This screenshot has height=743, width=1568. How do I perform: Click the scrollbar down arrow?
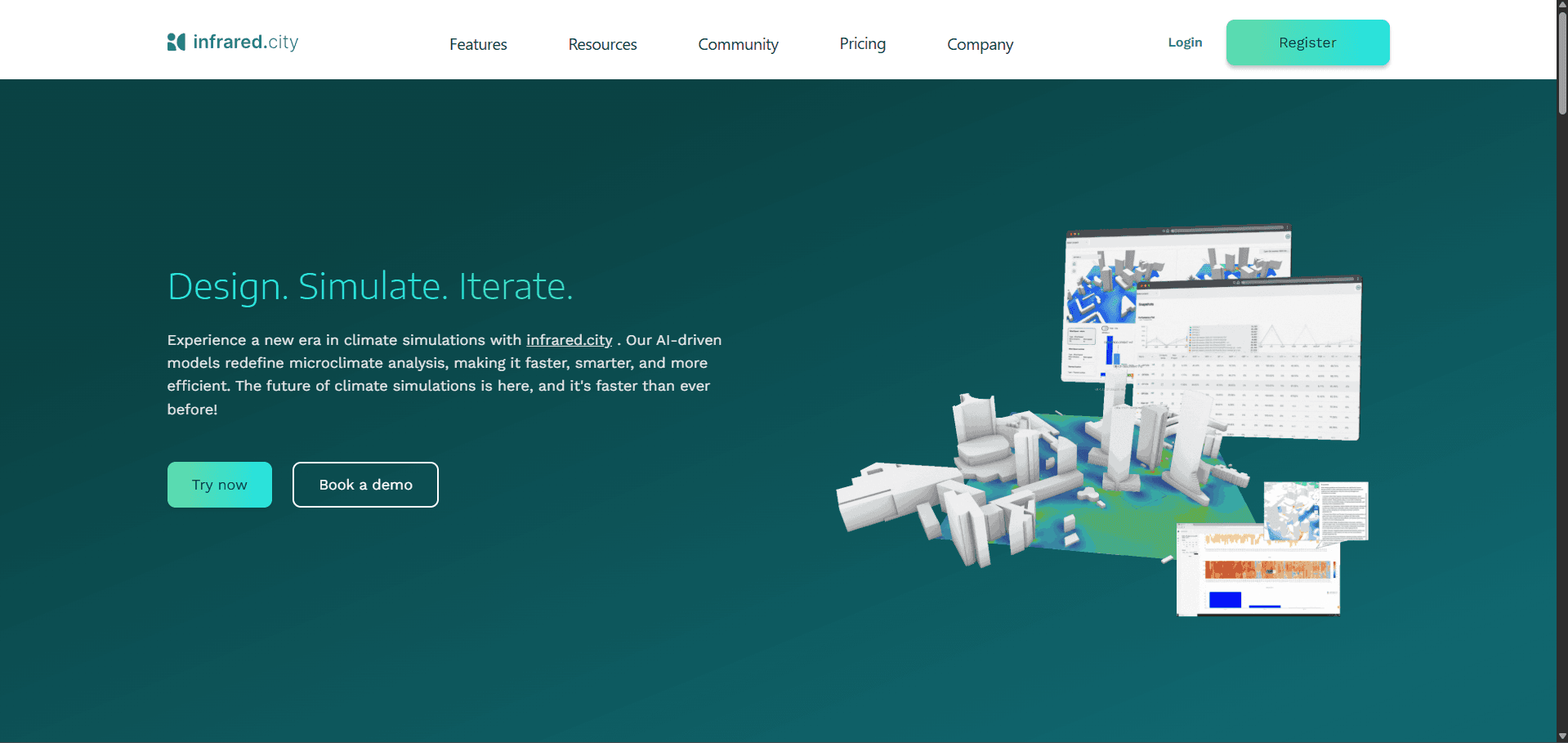click(x=1561, y=736)
